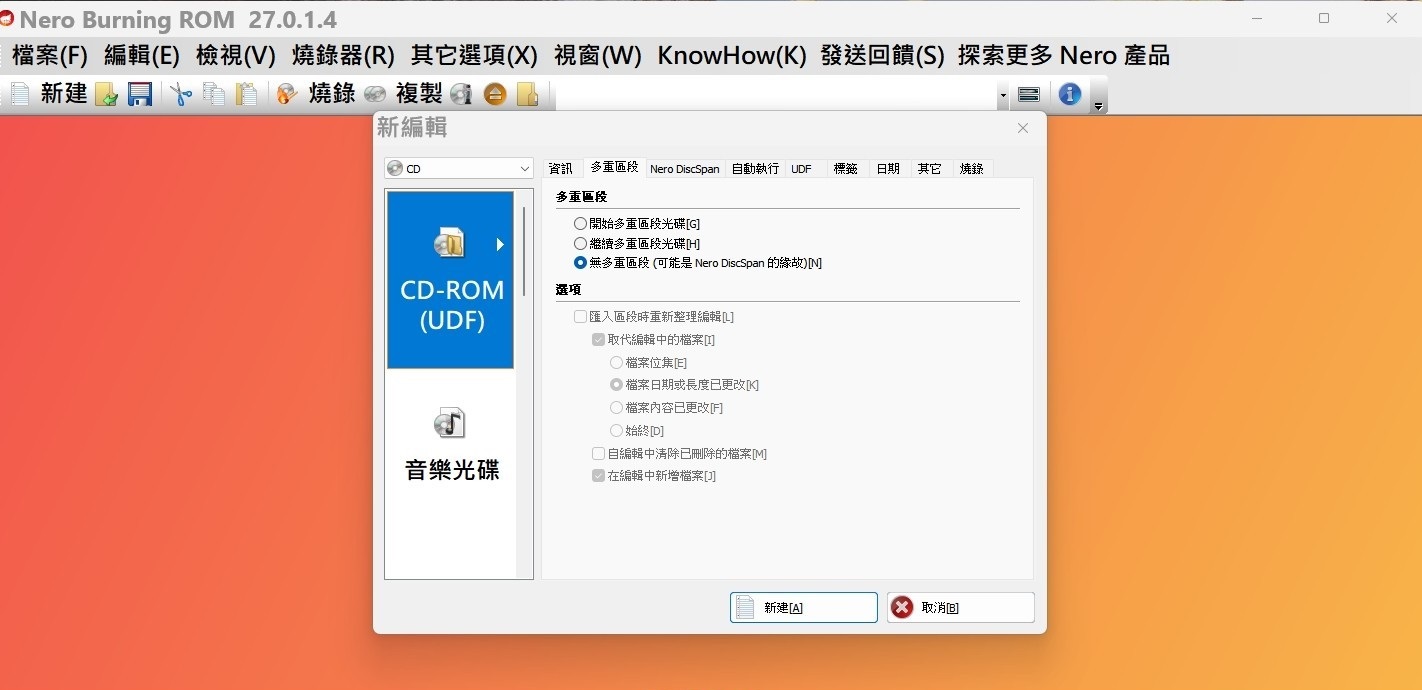Switch to the 資訊 tab
The height and width of the screenshot is (690, 1422).
(561, 169)
